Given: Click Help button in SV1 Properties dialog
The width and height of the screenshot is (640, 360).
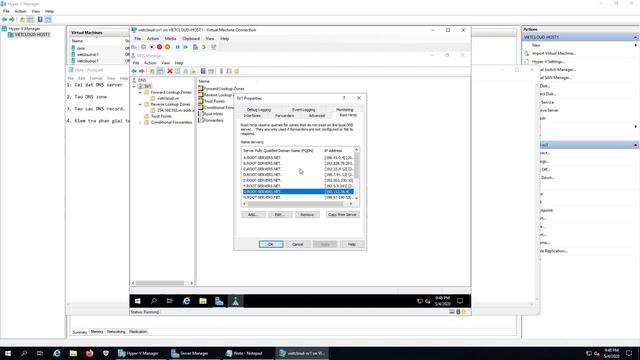Looking at the screenshot, I should (351, 244).
